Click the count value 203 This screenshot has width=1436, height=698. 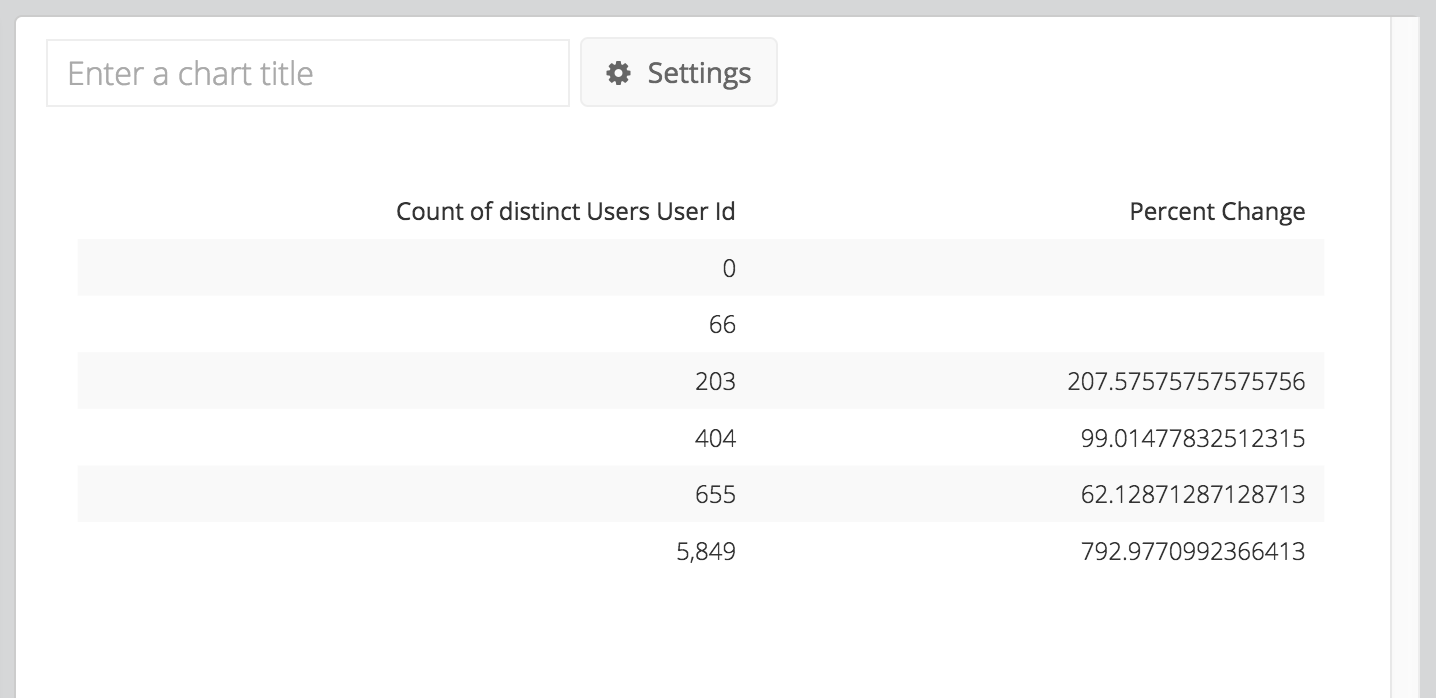tap(715, 381)
